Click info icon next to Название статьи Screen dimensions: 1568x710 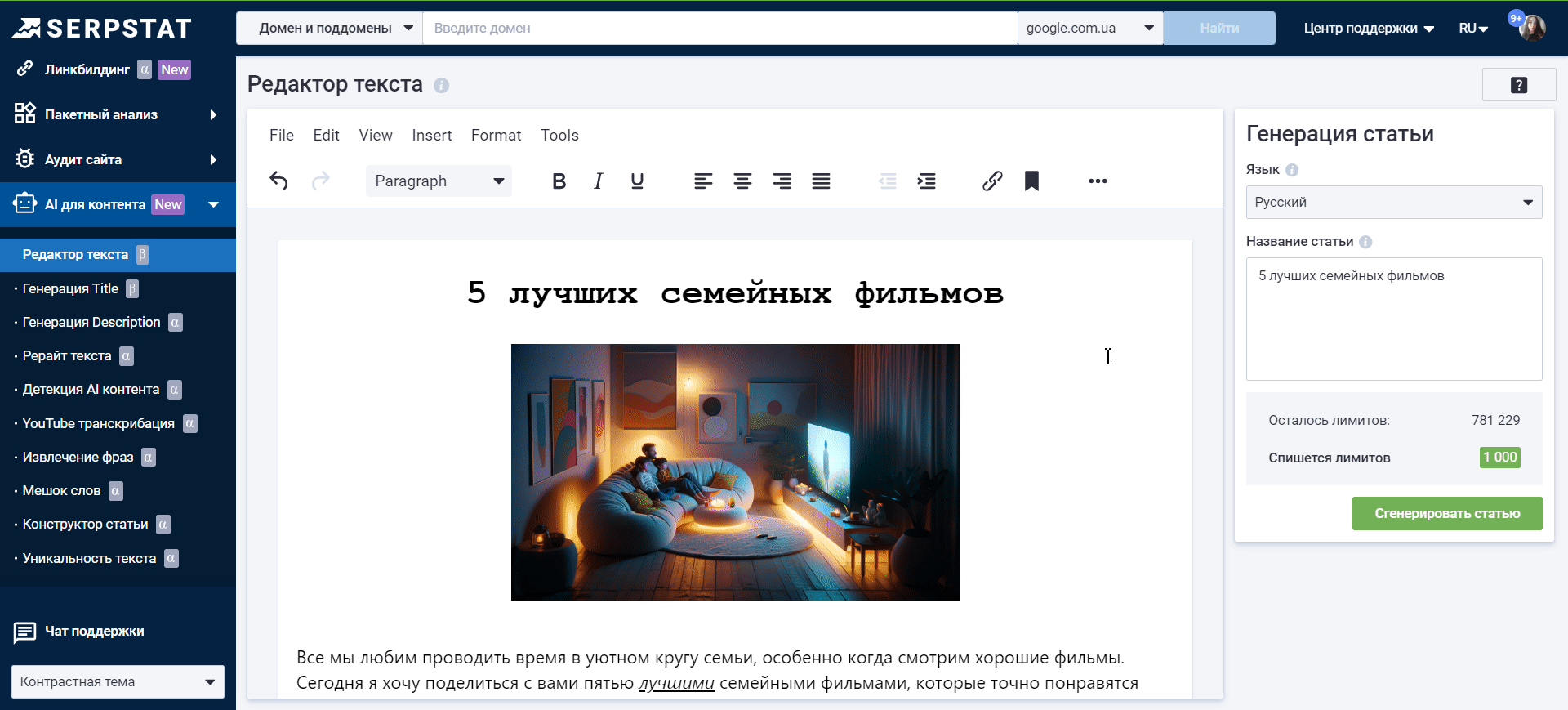click(1365, 242)
